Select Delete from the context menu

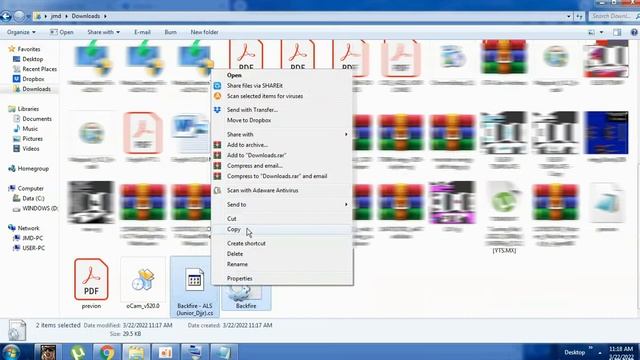pyautogui.click(x=282, y=254)
